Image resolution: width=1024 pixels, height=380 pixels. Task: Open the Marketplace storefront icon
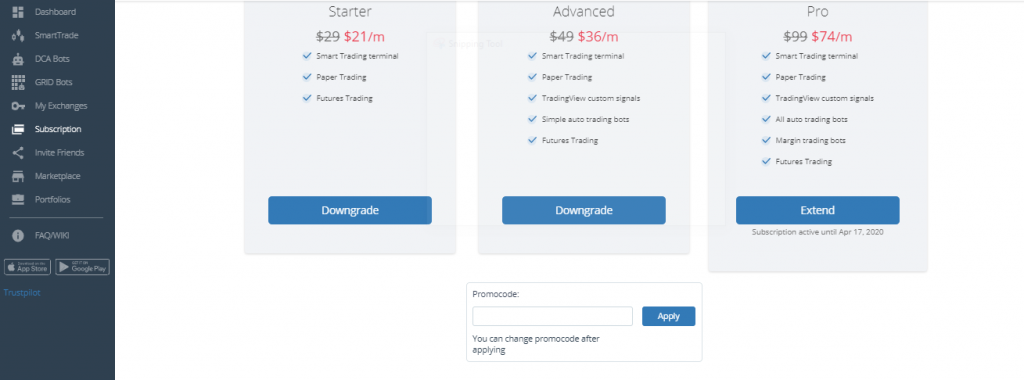pos(18,176)
